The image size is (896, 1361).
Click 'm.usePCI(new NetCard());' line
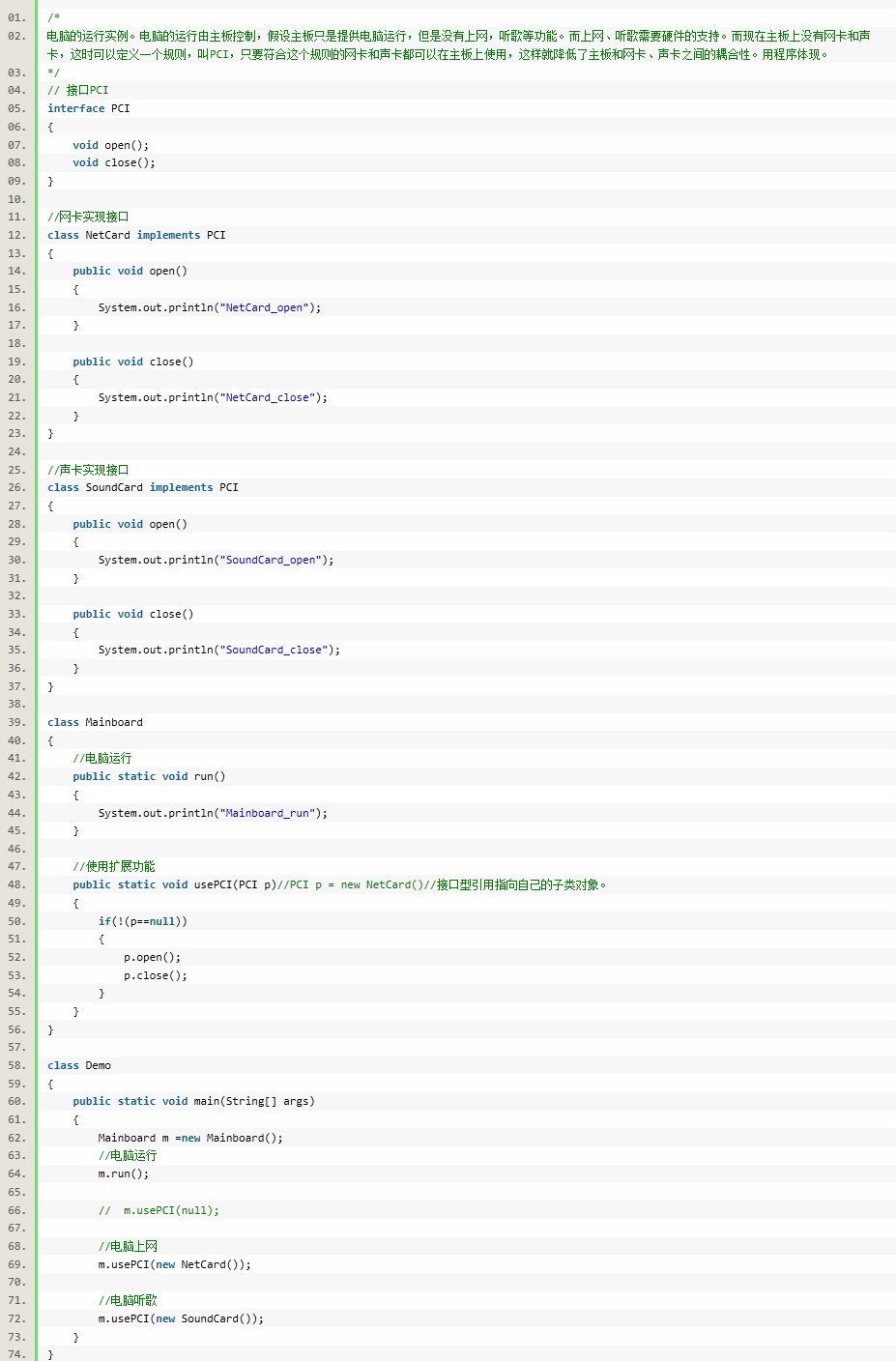click(x=174, y=1264)
